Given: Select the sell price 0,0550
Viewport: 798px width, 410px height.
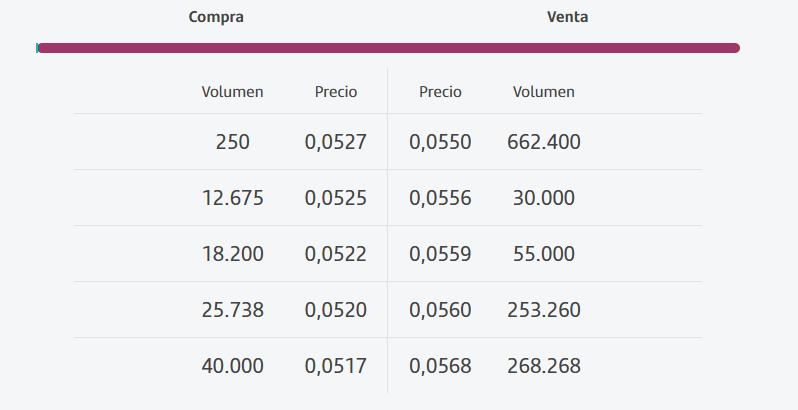Looking at the screenshot, I should click(x=440, y=142).
